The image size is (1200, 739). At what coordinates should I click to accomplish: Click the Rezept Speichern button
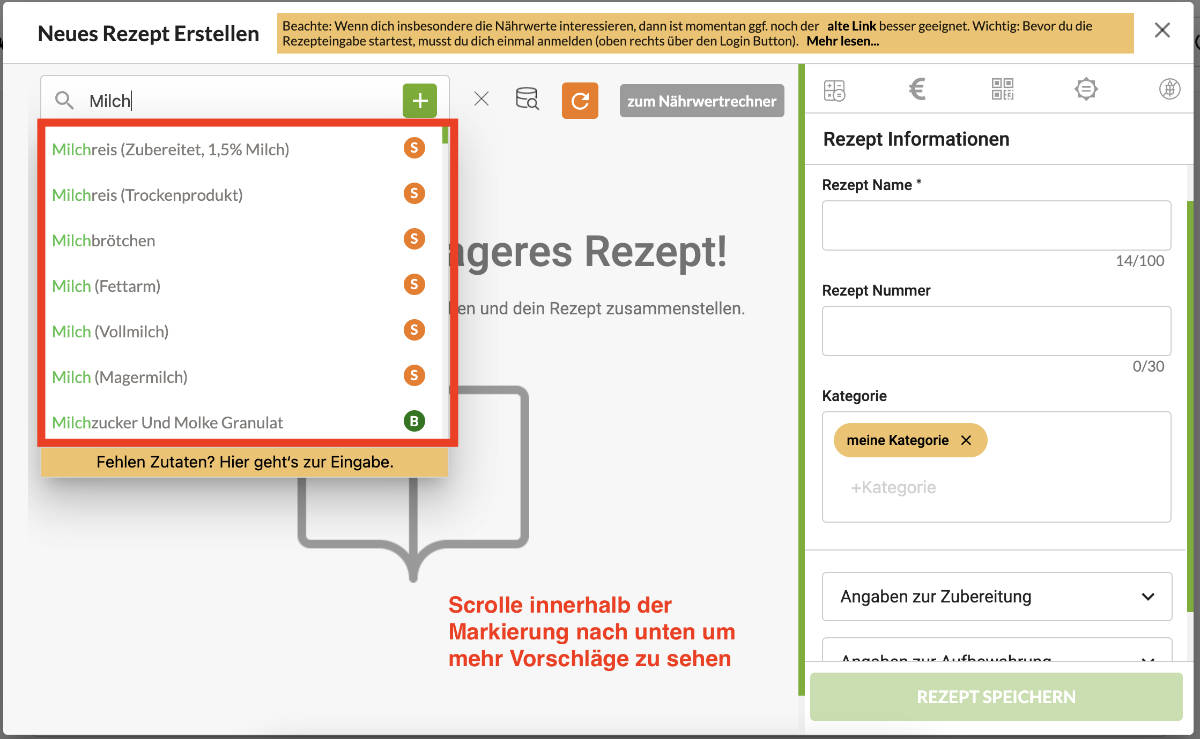(x=996, y=697)
